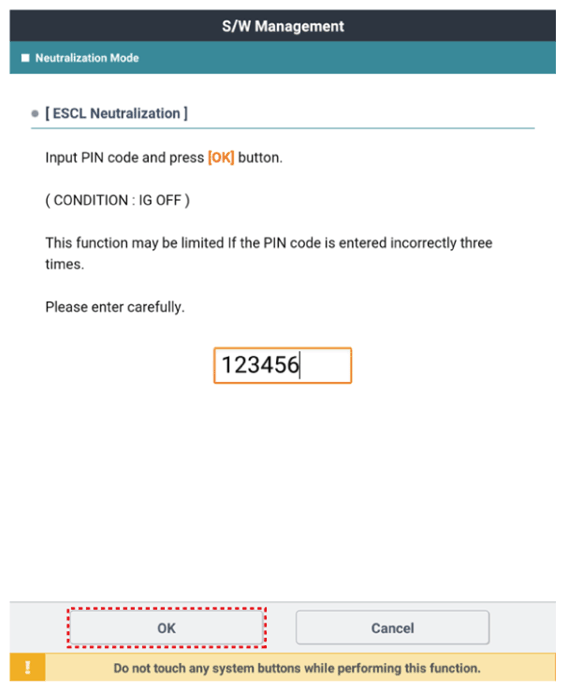Screen dimensions: 565x691
Task: Click the Neutralization Mode header label
Action: 87,58
